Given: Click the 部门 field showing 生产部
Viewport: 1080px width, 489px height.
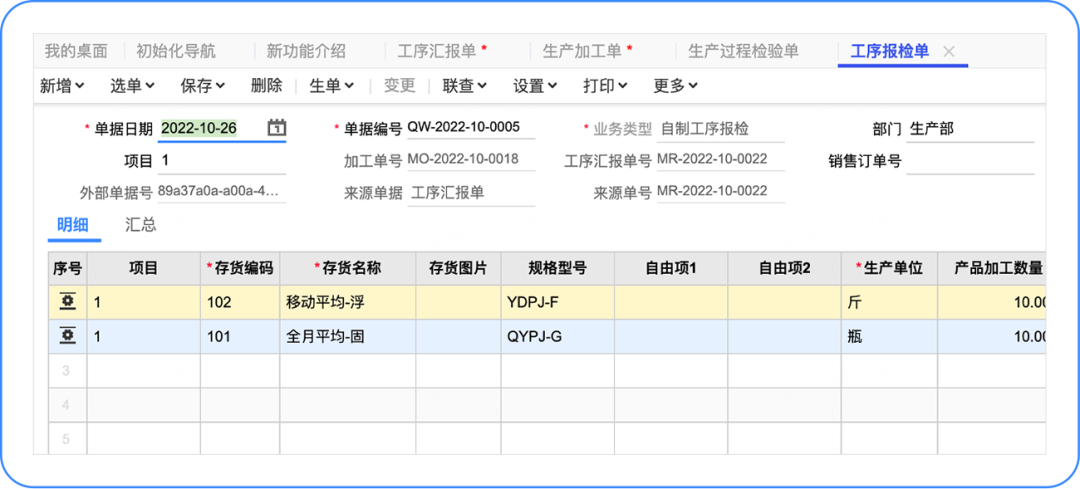Looking at the screenshot, I should coord(969,129).
